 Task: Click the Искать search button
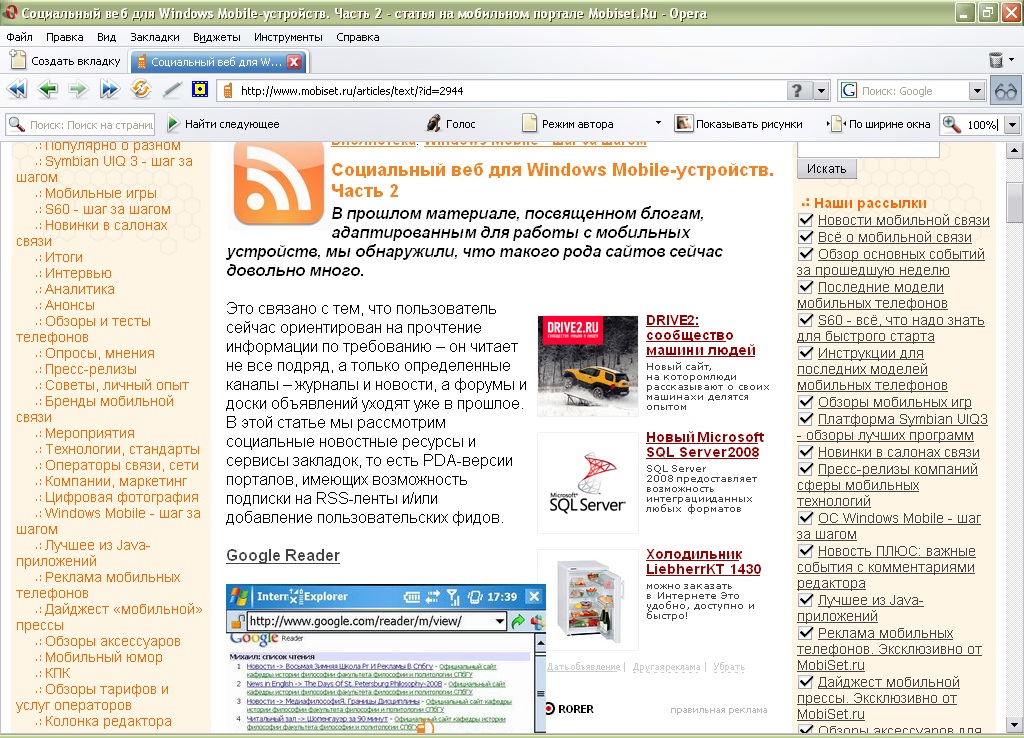coord(826,168)
